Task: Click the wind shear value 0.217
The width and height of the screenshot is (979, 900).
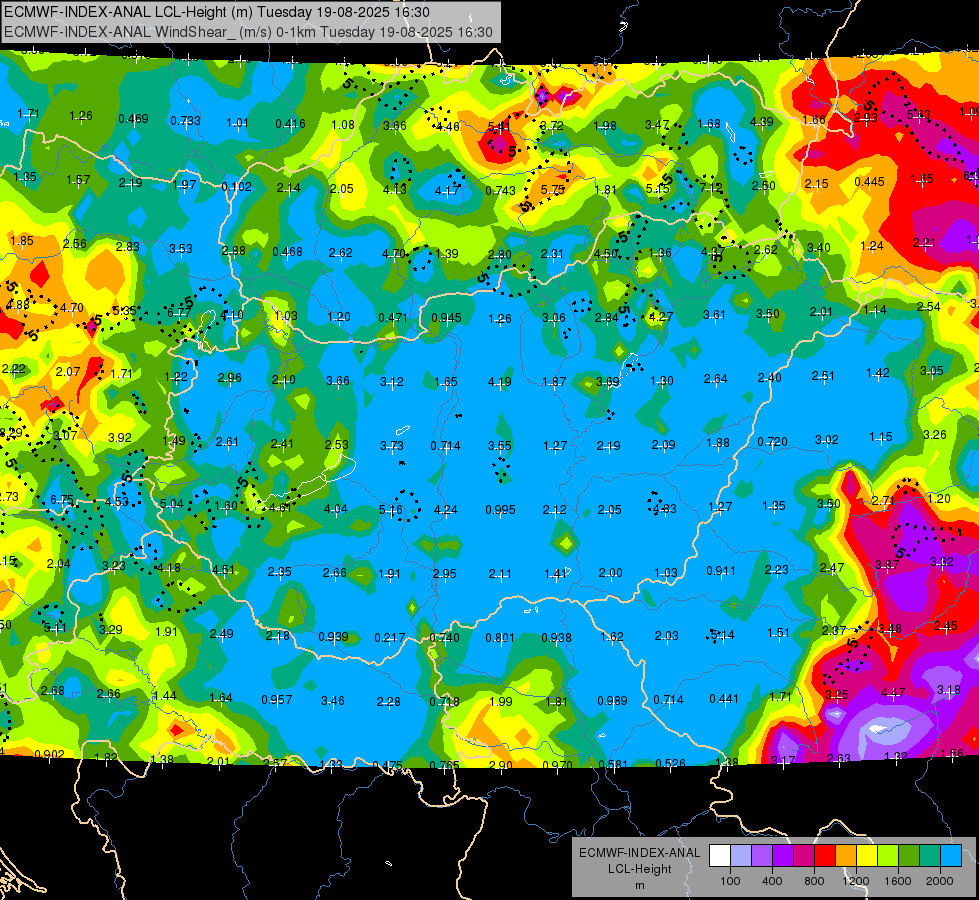Action: click(390, 638)
